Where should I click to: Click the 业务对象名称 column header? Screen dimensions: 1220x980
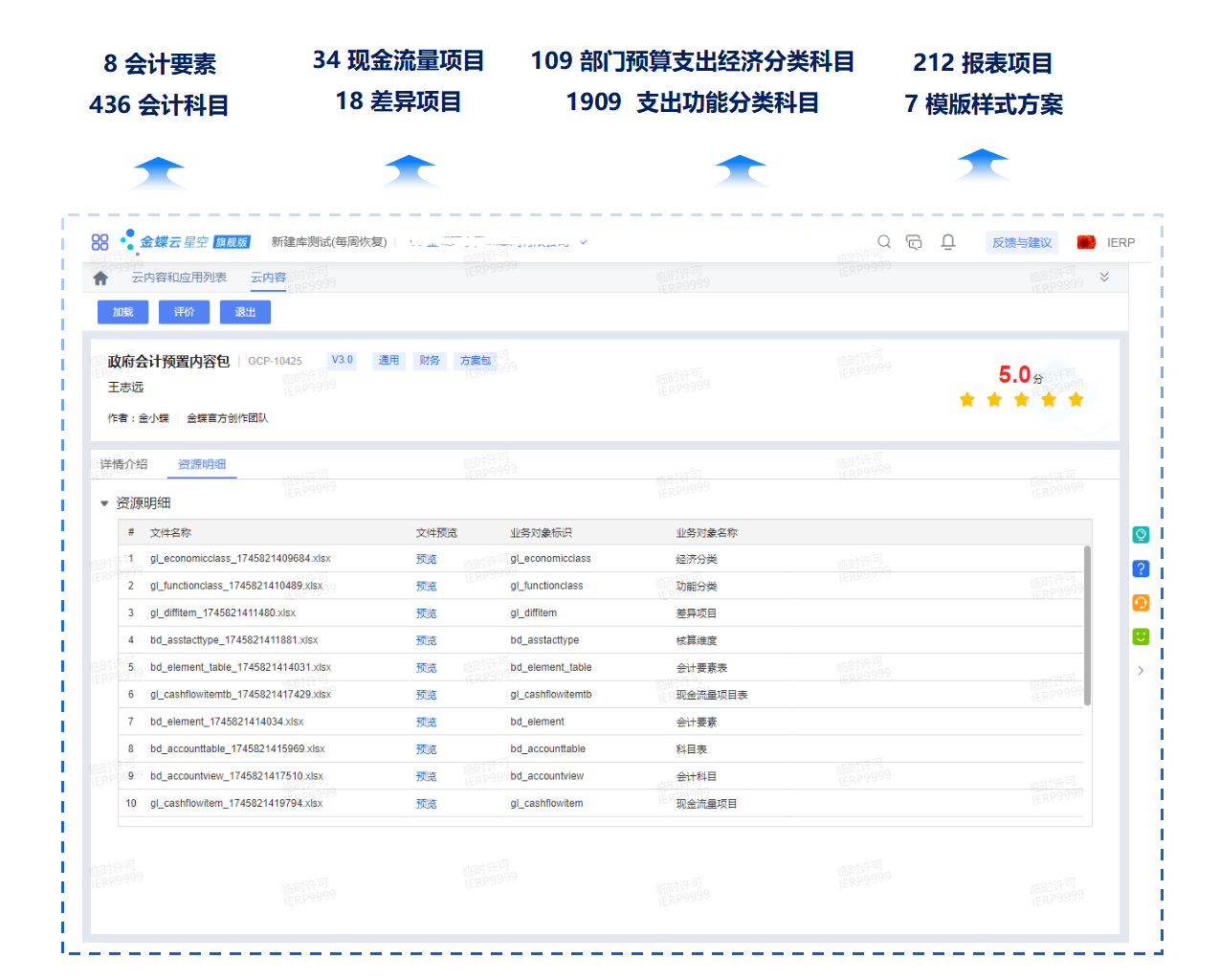(x=707, y=533)
